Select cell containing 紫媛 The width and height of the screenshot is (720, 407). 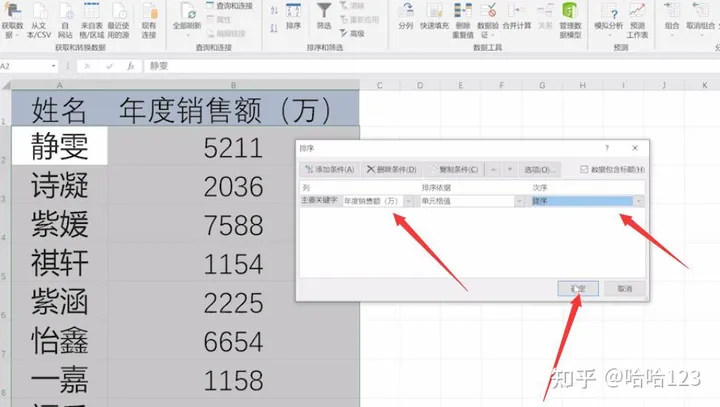(59, 224)
